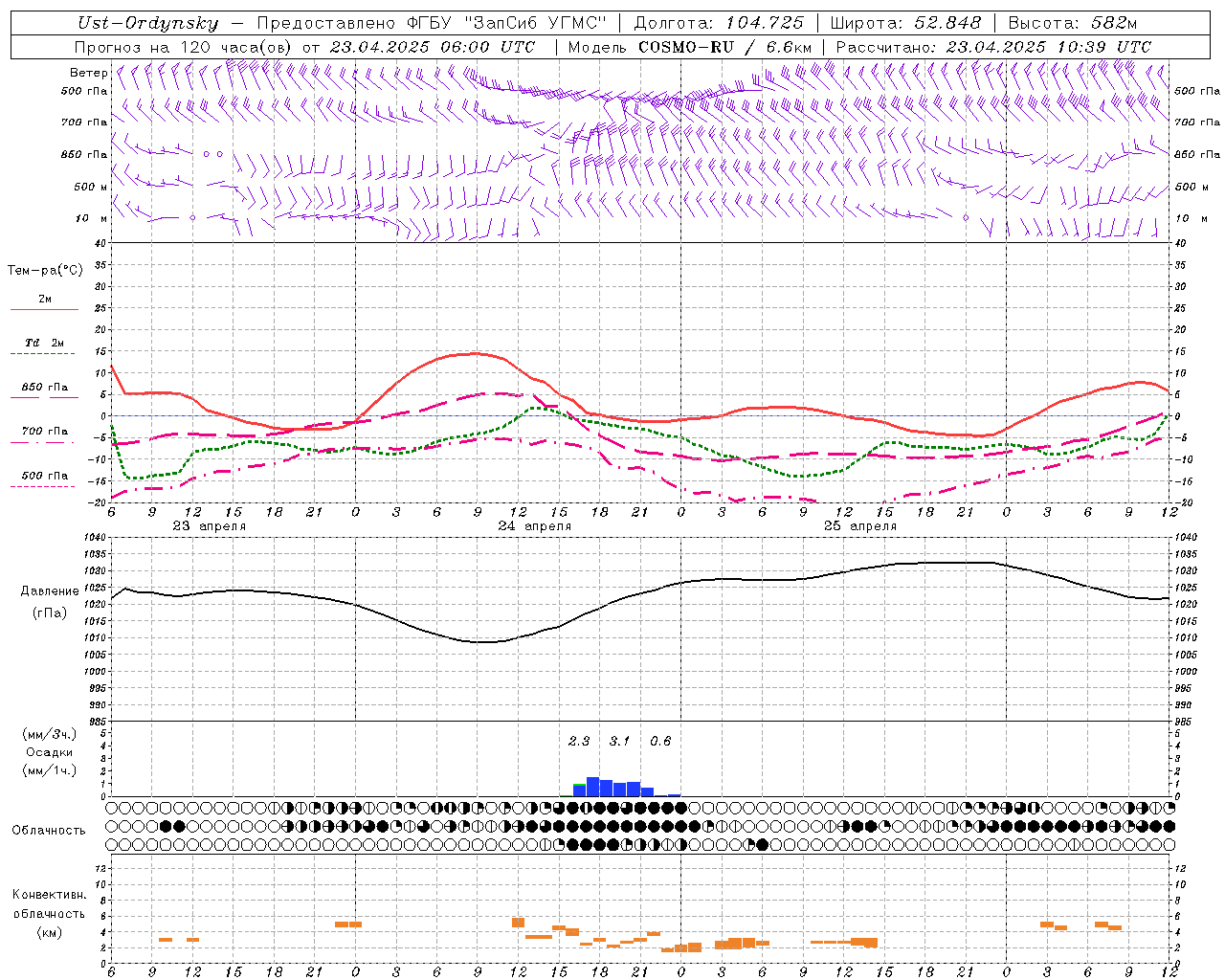This screenshot has width=1225, height=980.
Task: Click the (км) convective cloud unit
Action: click(50, 932)
